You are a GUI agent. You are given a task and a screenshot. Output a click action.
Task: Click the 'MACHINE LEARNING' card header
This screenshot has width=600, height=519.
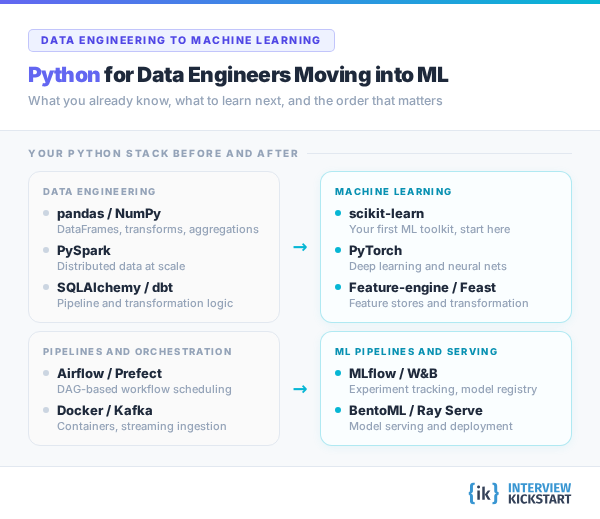[393, 191]
